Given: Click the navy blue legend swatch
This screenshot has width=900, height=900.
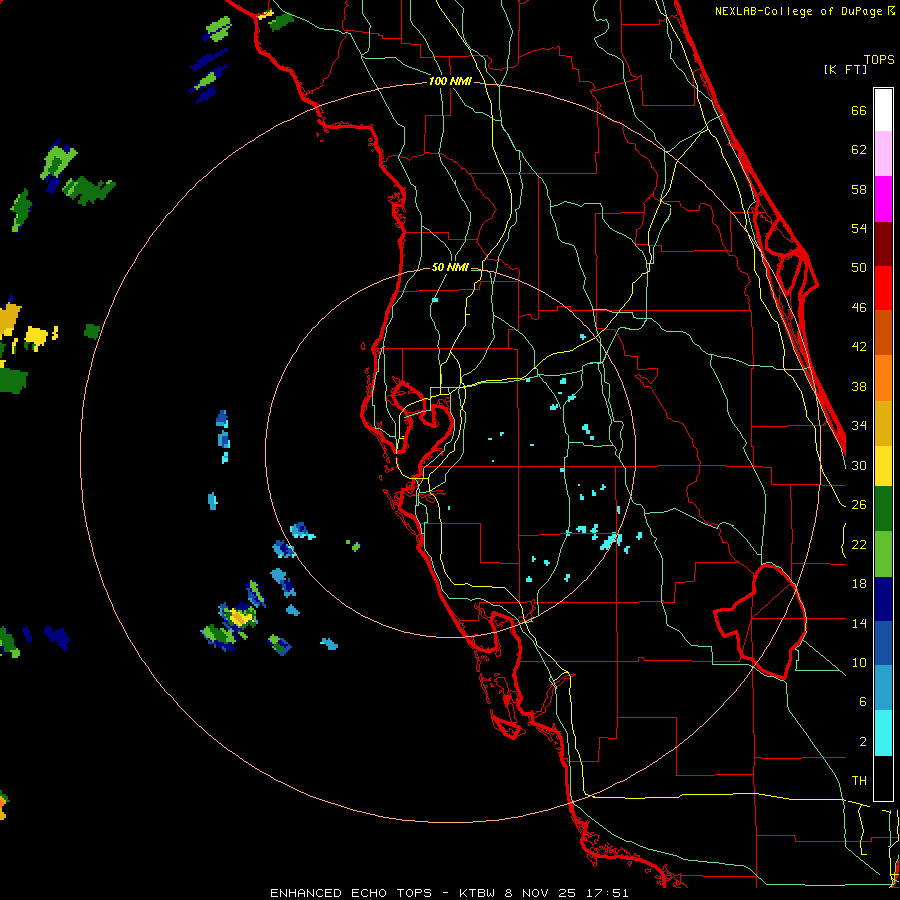Looking at the screenshot, I should coord(883,599).
